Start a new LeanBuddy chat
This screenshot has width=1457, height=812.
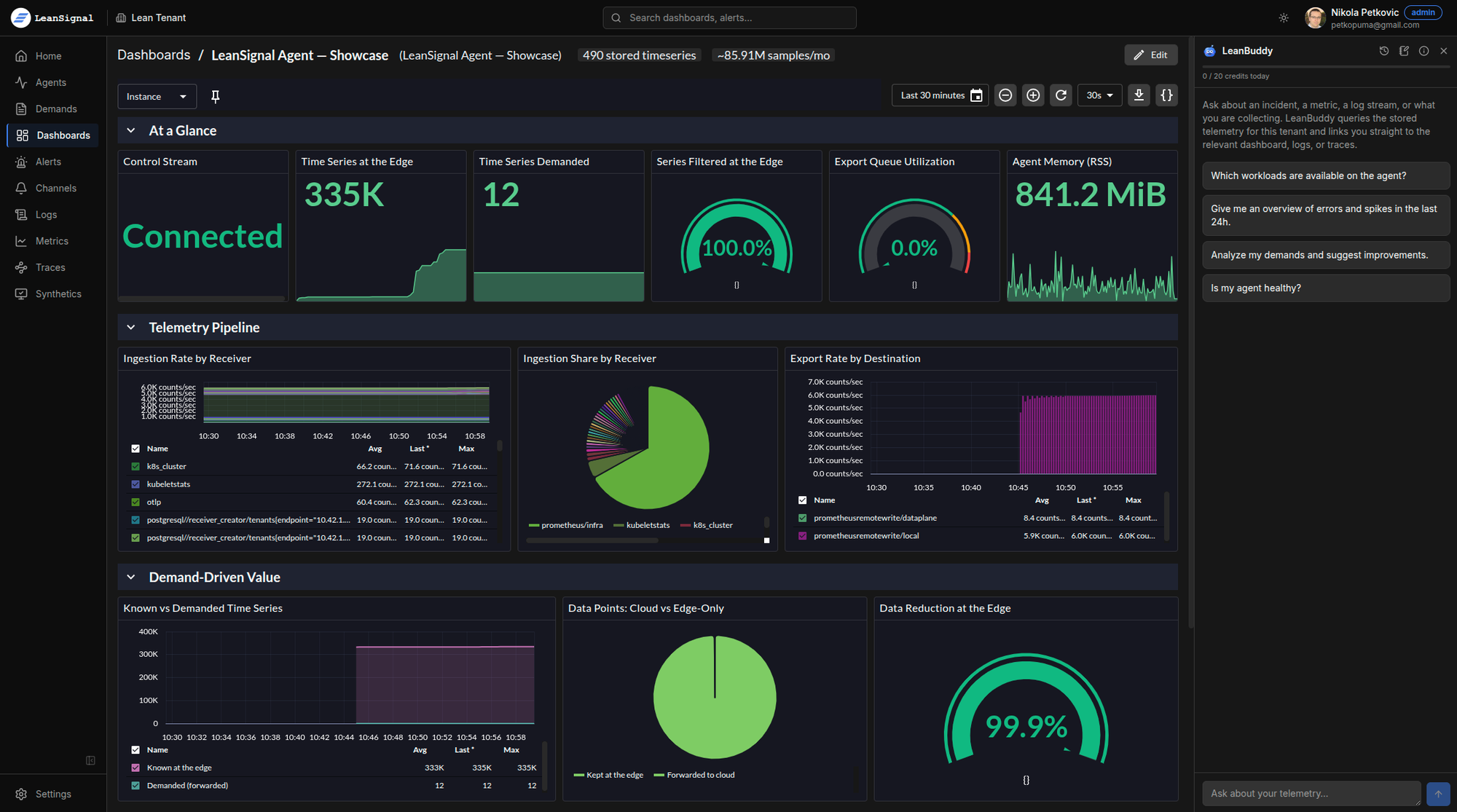(x=1404, y=51)
